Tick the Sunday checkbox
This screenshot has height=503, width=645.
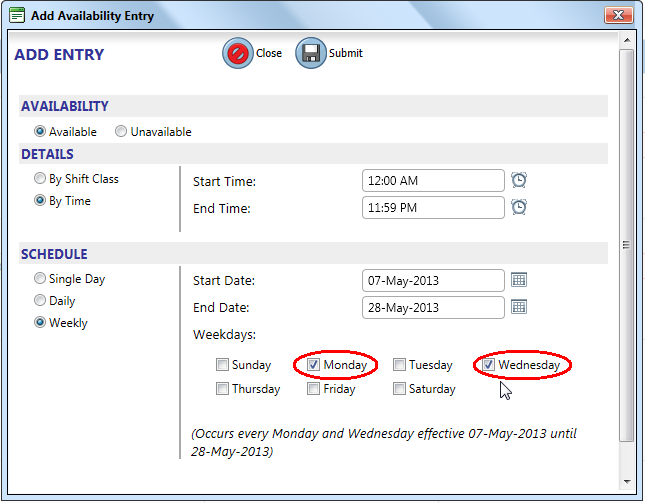(x=223, y=365)
